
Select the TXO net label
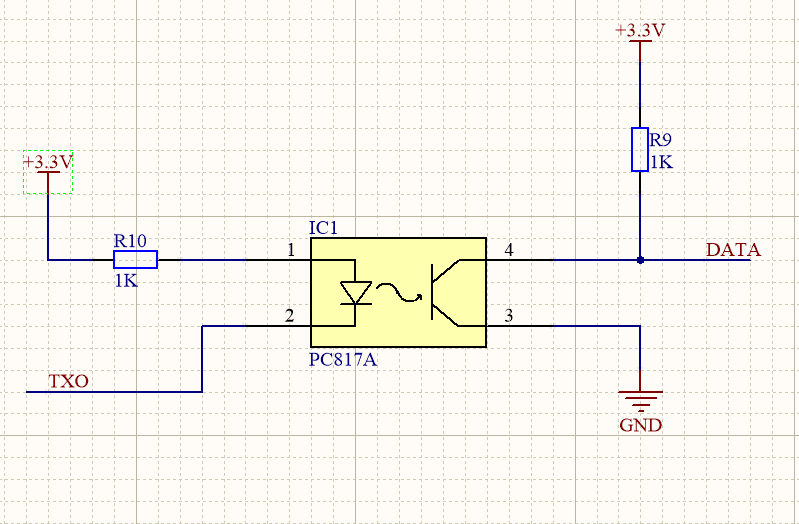pyautogui.click(x=69, y=381)
